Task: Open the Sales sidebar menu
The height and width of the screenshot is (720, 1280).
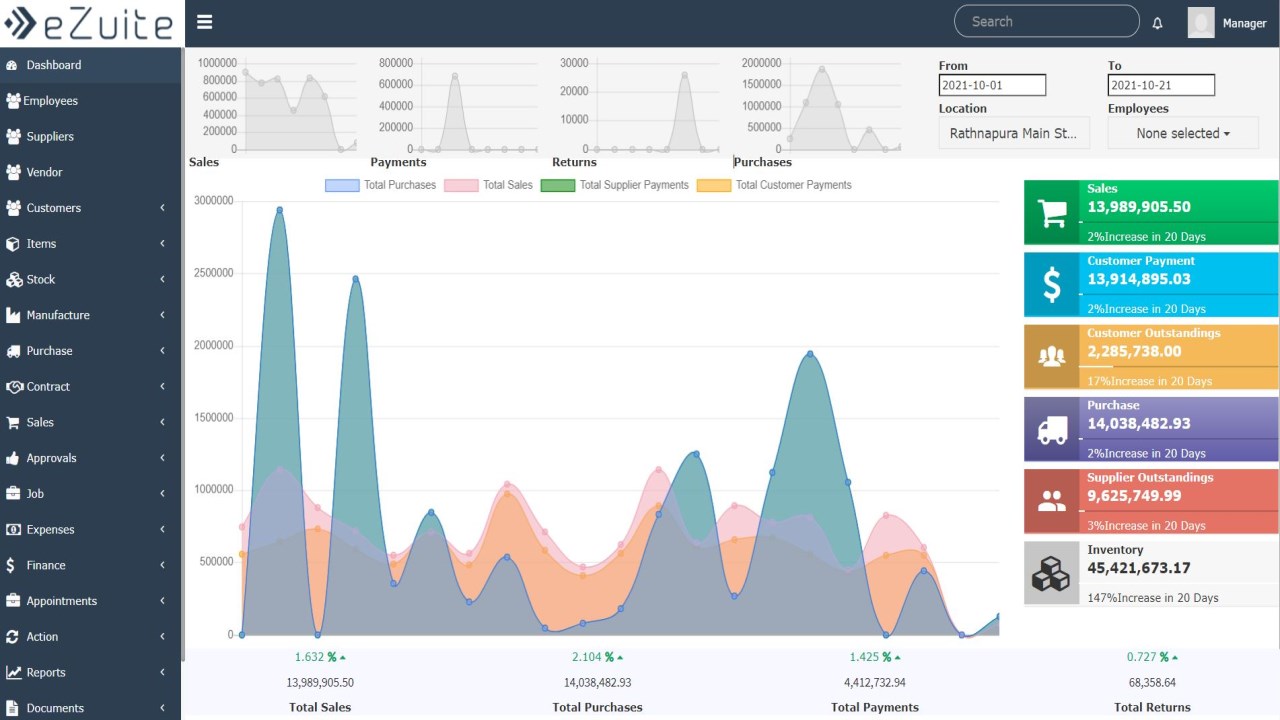Action: coord(90,422)
